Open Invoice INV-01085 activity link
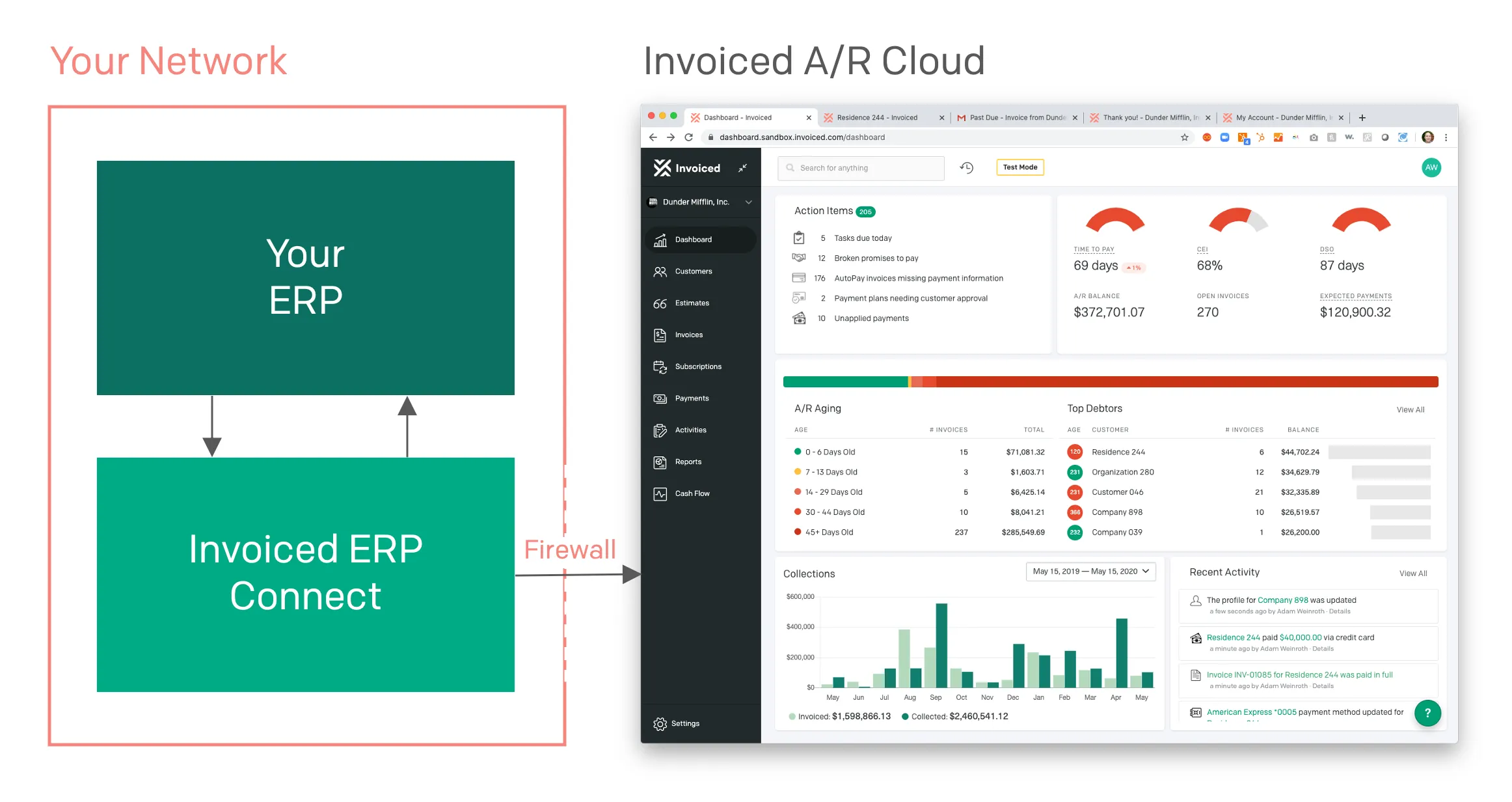 click(1299, 675)
